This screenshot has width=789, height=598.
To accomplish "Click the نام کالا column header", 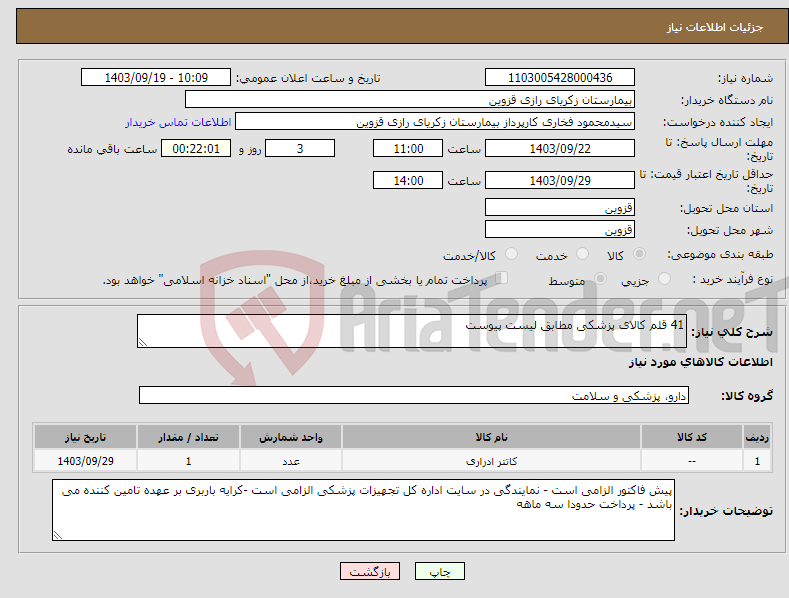I will [x=491, y=437].
